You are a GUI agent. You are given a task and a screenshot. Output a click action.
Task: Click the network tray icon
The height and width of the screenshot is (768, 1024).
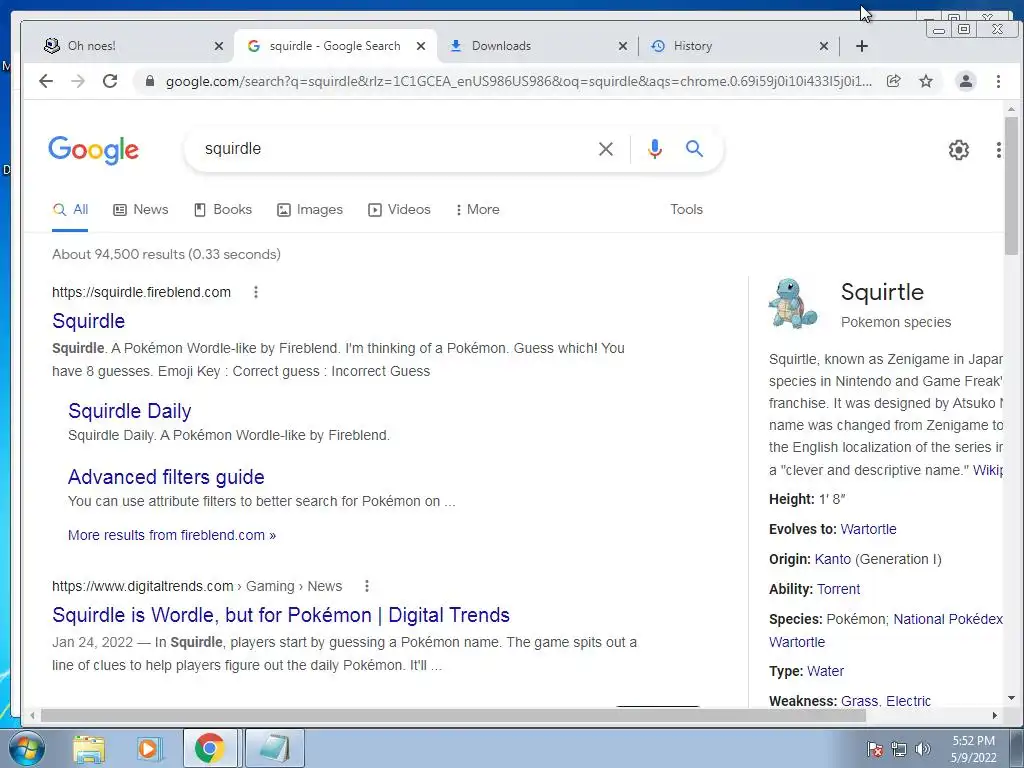click(x=899, y=749)
